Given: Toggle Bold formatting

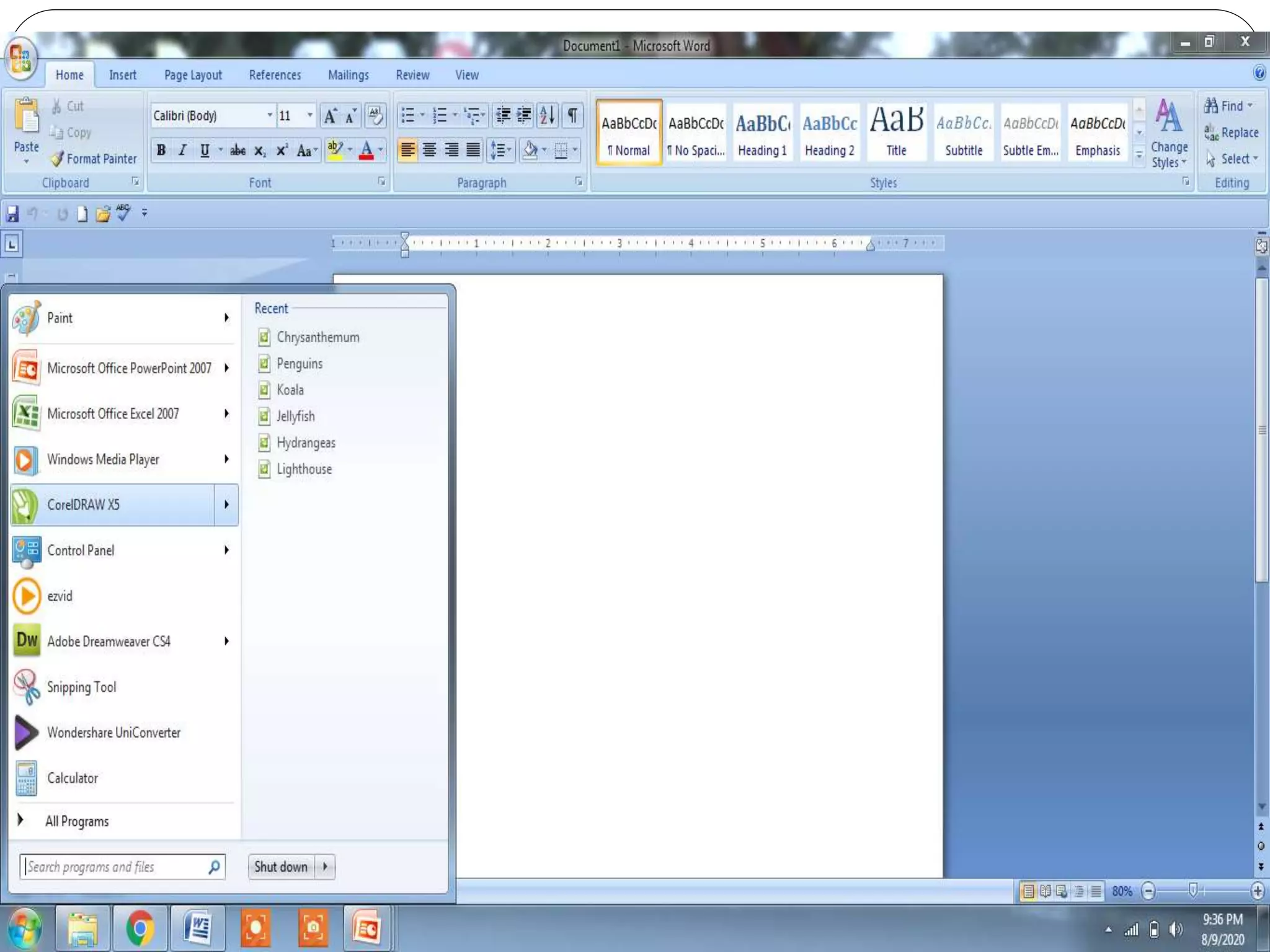Looking at the screenshot, I should click(x=161, y=150).
